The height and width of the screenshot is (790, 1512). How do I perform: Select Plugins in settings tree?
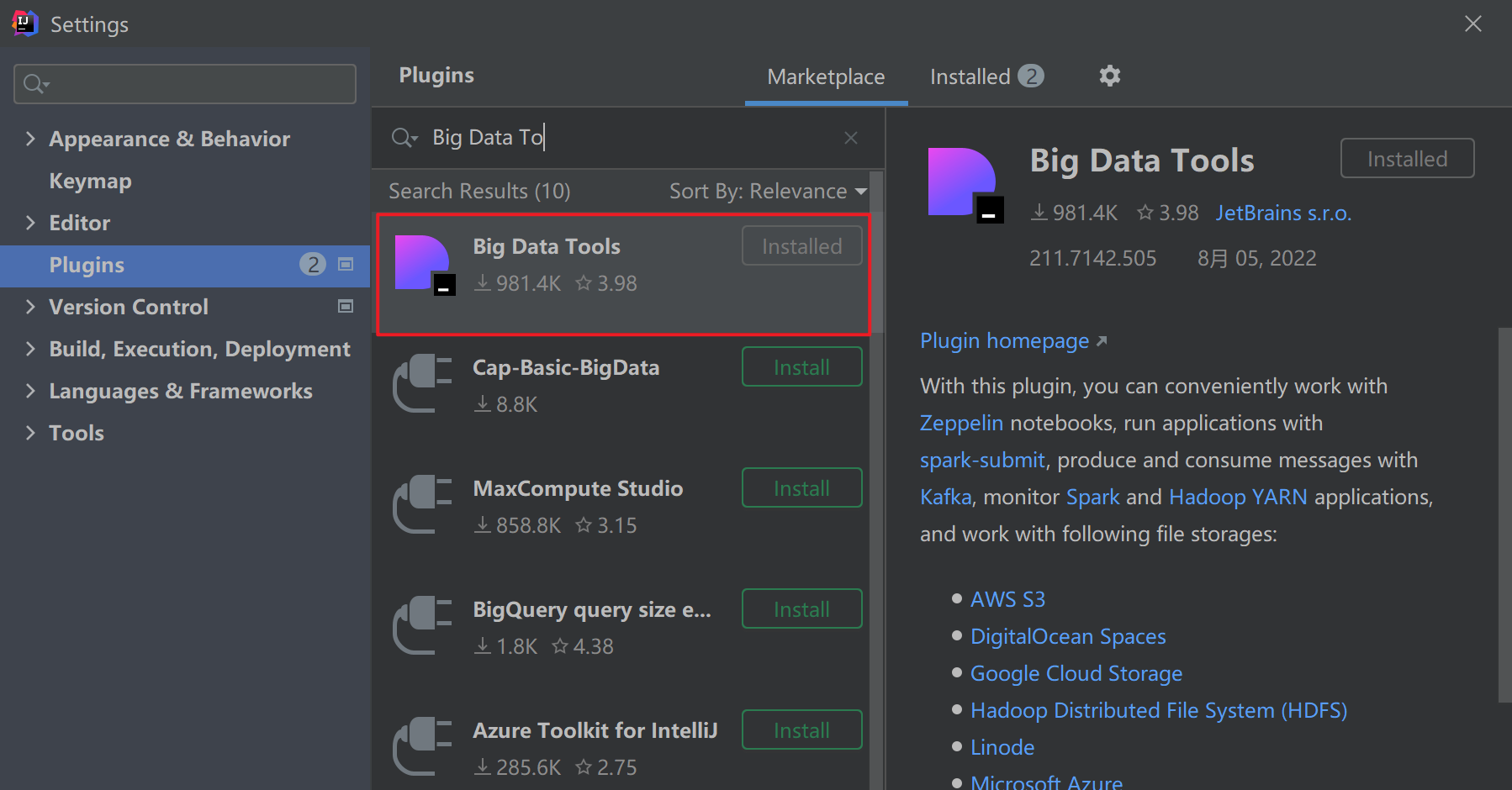click(185, 266)
